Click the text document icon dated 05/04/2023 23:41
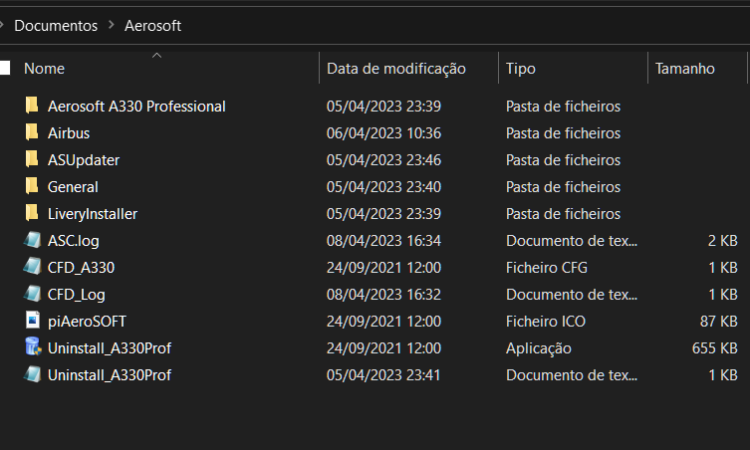This screenshot has height=450, width=750. (32, 374)
